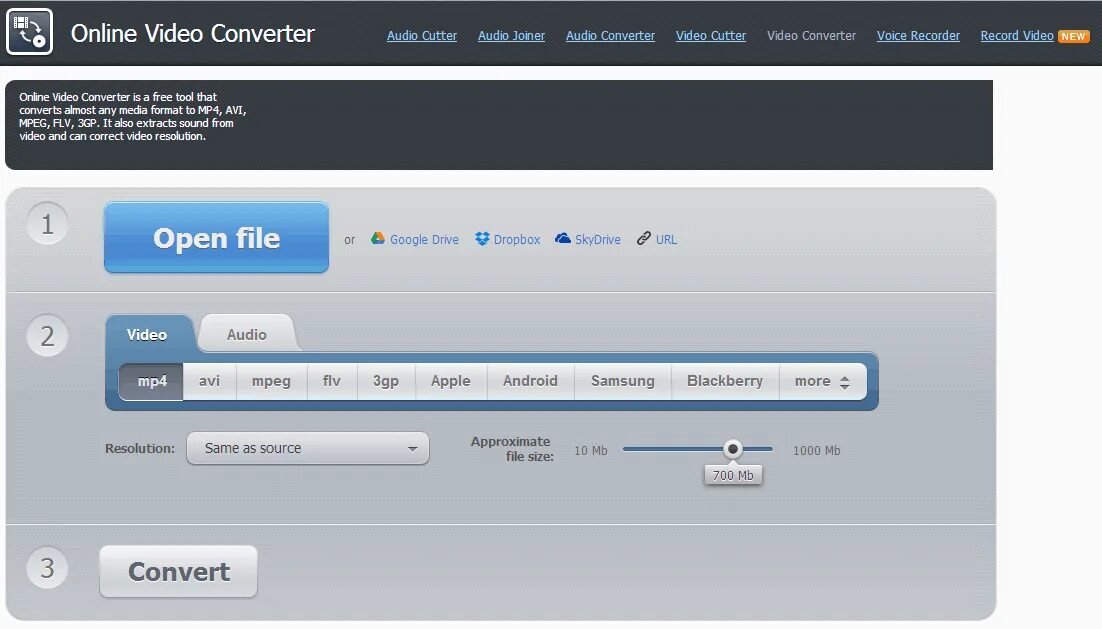Open the Resolution Same as source dropdown
The width and height of the screenshot is (1102, 629).
(308, 448)
